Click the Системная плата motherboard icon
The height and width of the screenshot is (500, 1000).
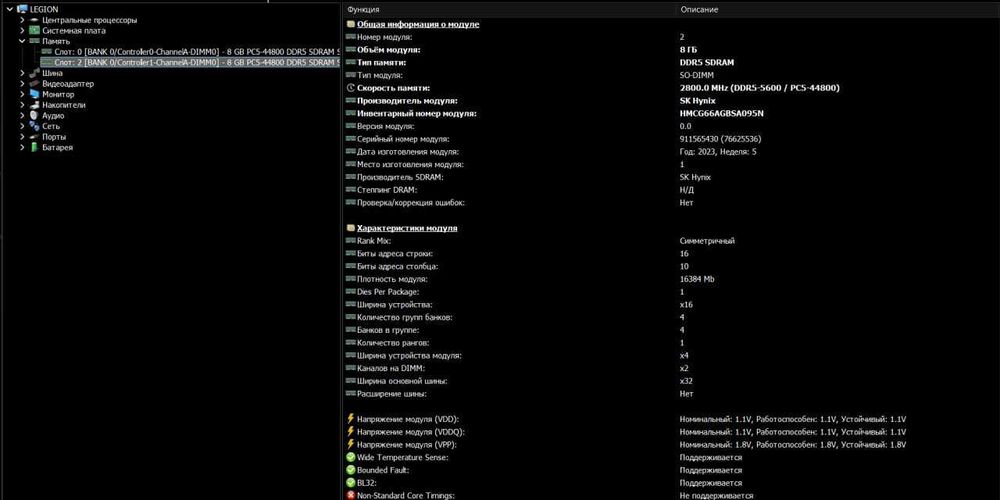tap(34, 31)
